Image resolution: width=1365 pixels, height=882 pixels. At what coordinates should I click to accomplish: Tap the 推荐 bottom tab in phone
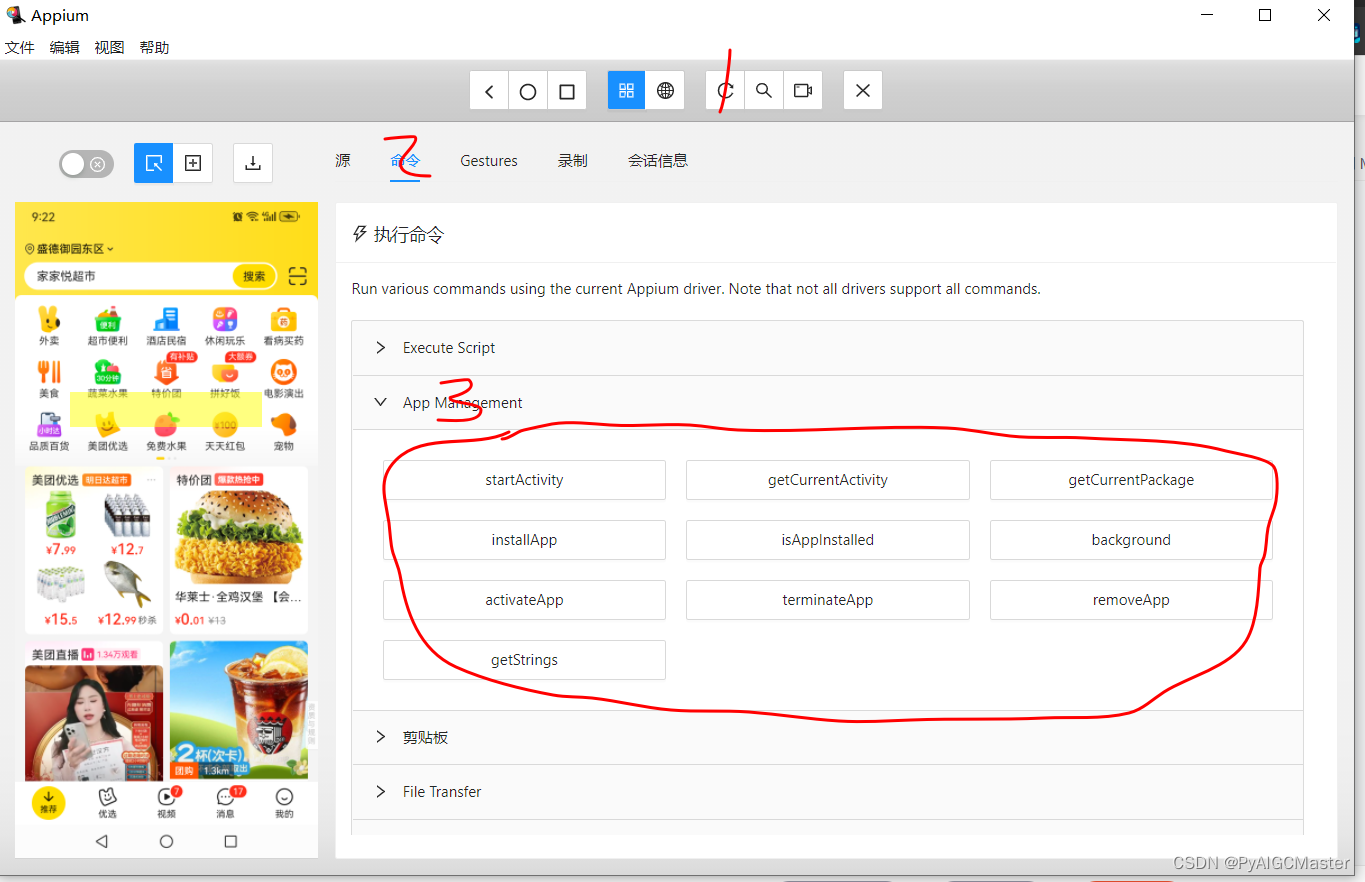[48, 803]
